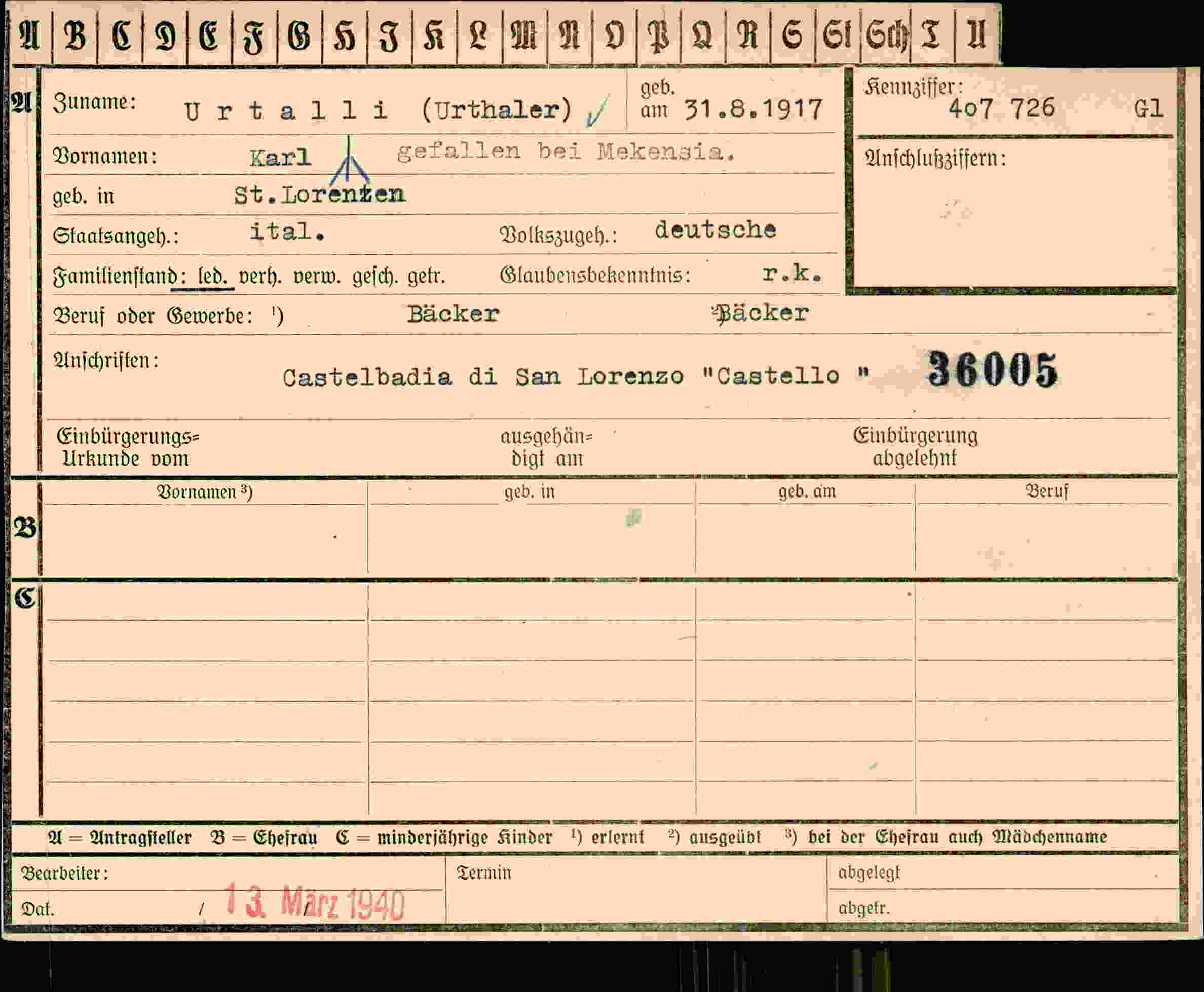Click the 'Dat.' label
This screenshot has height=992, width=1204.
tap(37, 910)
